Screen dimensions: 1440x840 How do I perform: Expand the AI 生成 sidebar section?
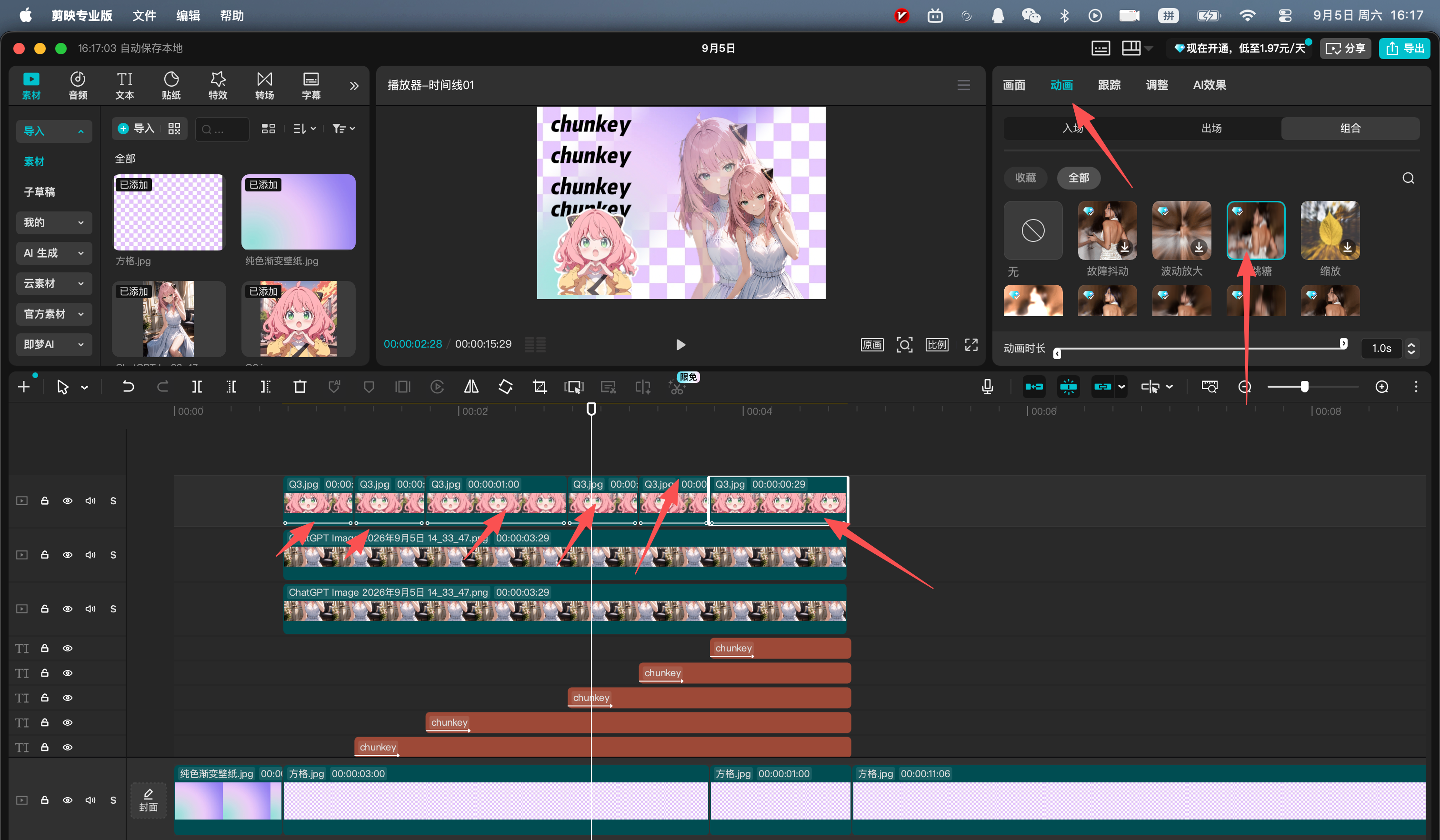tap(54, 253)
